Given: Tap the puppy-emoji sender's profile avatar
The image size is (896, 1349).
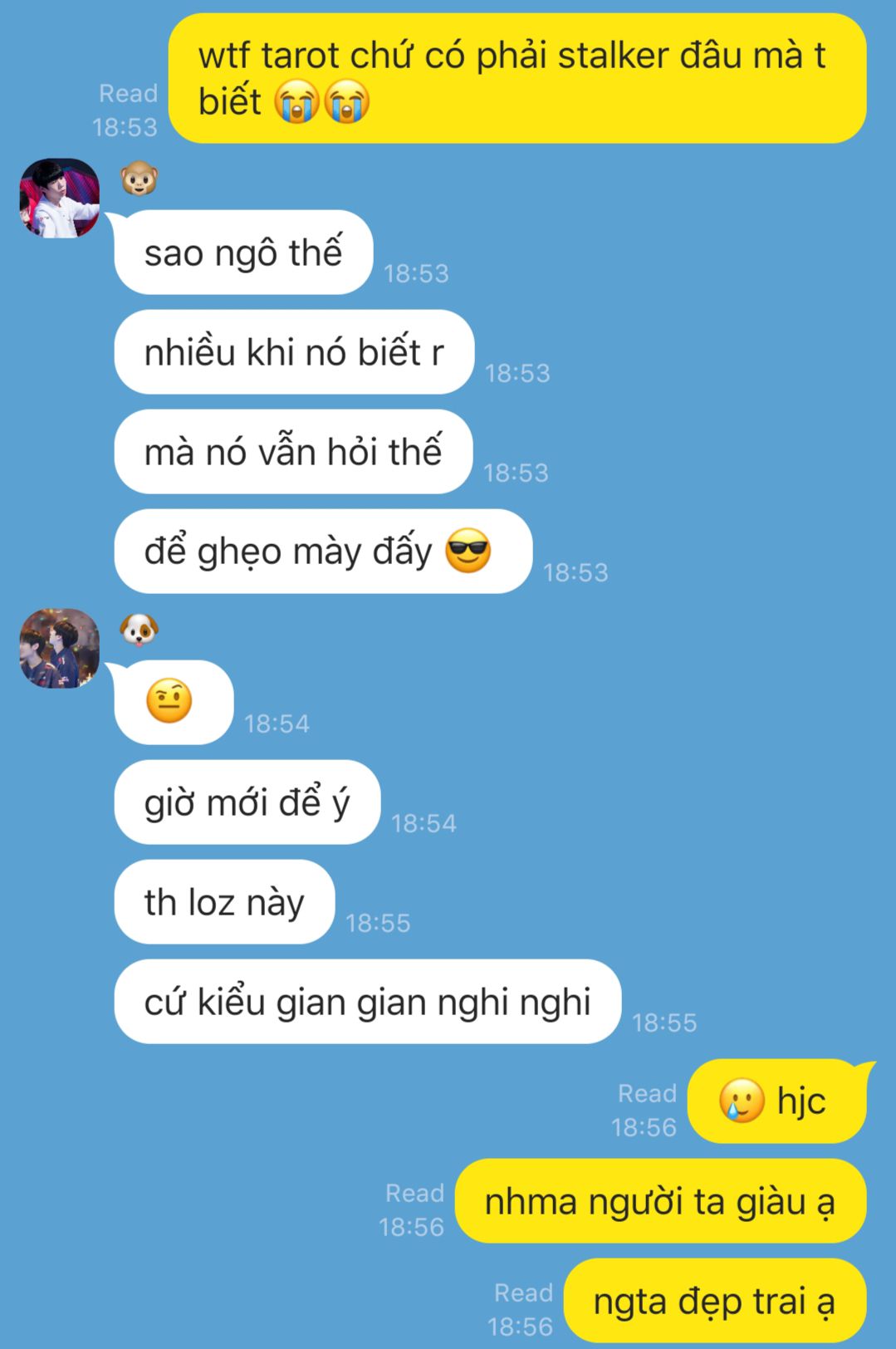Looking at the screenshot, I should (x=59, y=648).
